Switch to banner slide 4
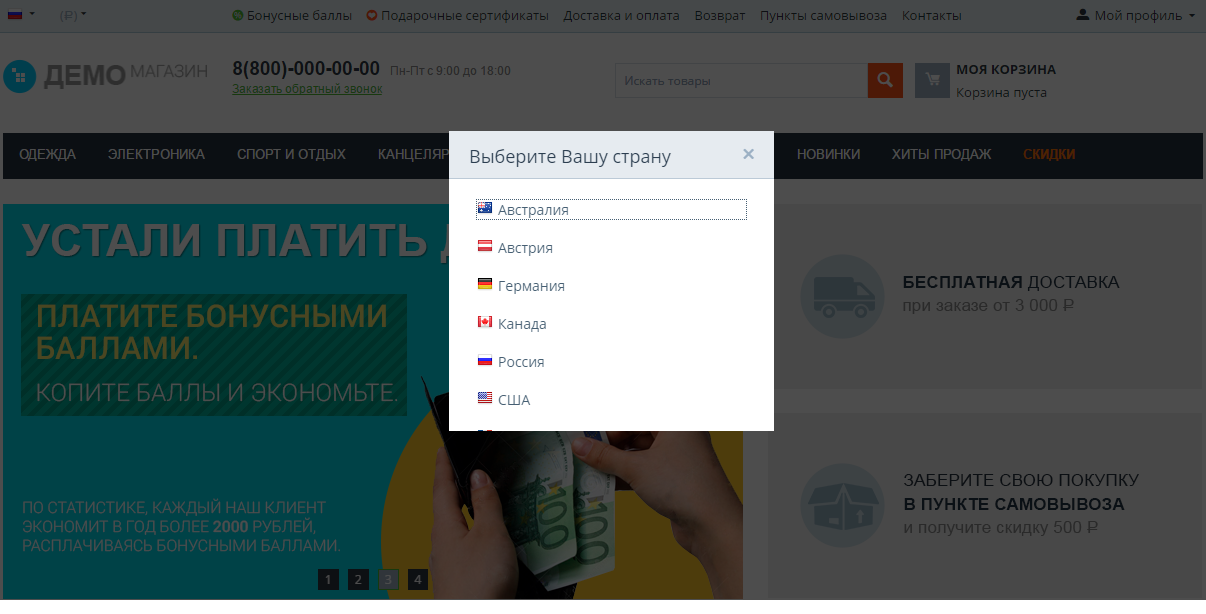The width and height of the screenshot is (1206, 614). tap(418, 579)
